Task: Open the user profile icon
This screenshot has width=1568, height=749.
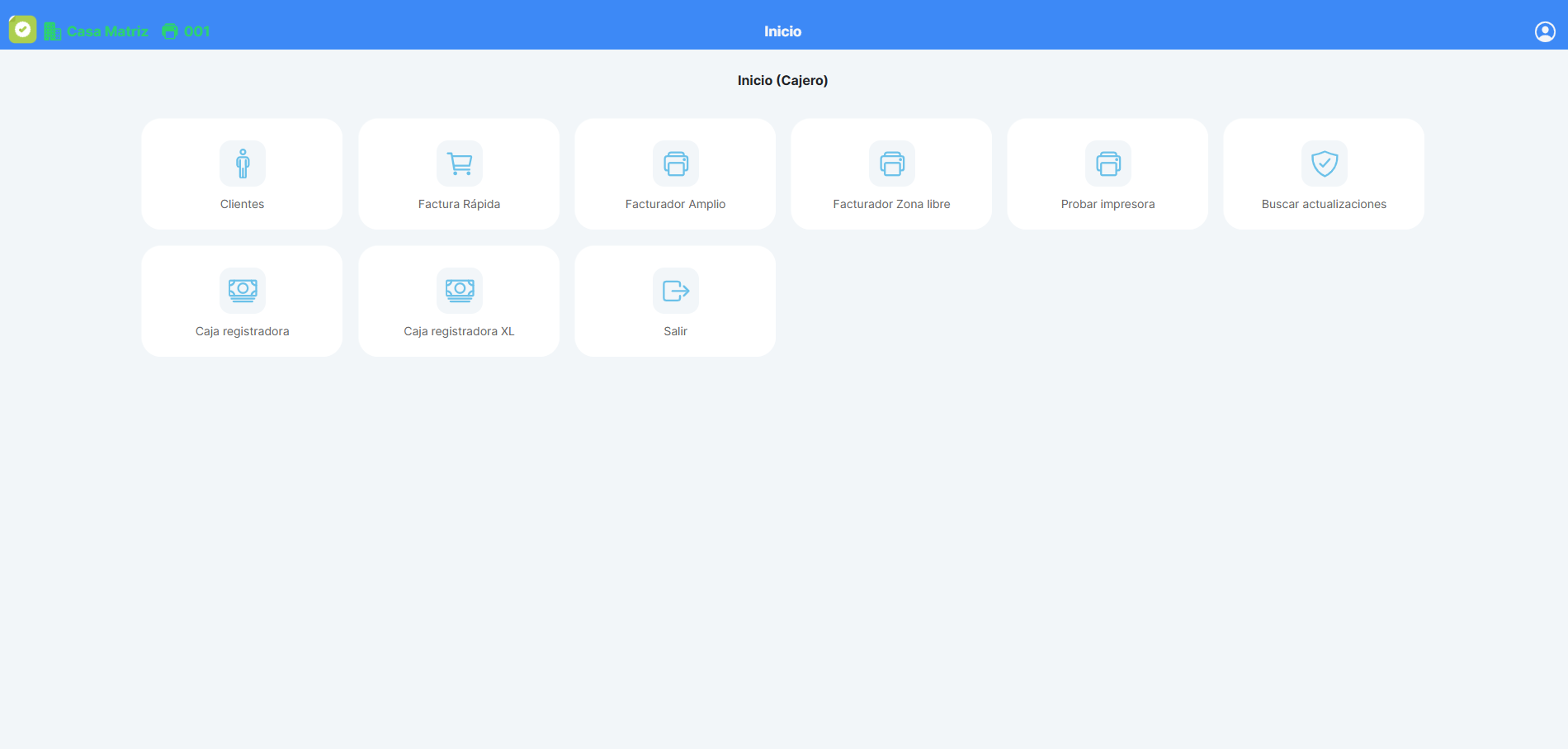Action: (x=1545, y=31)
